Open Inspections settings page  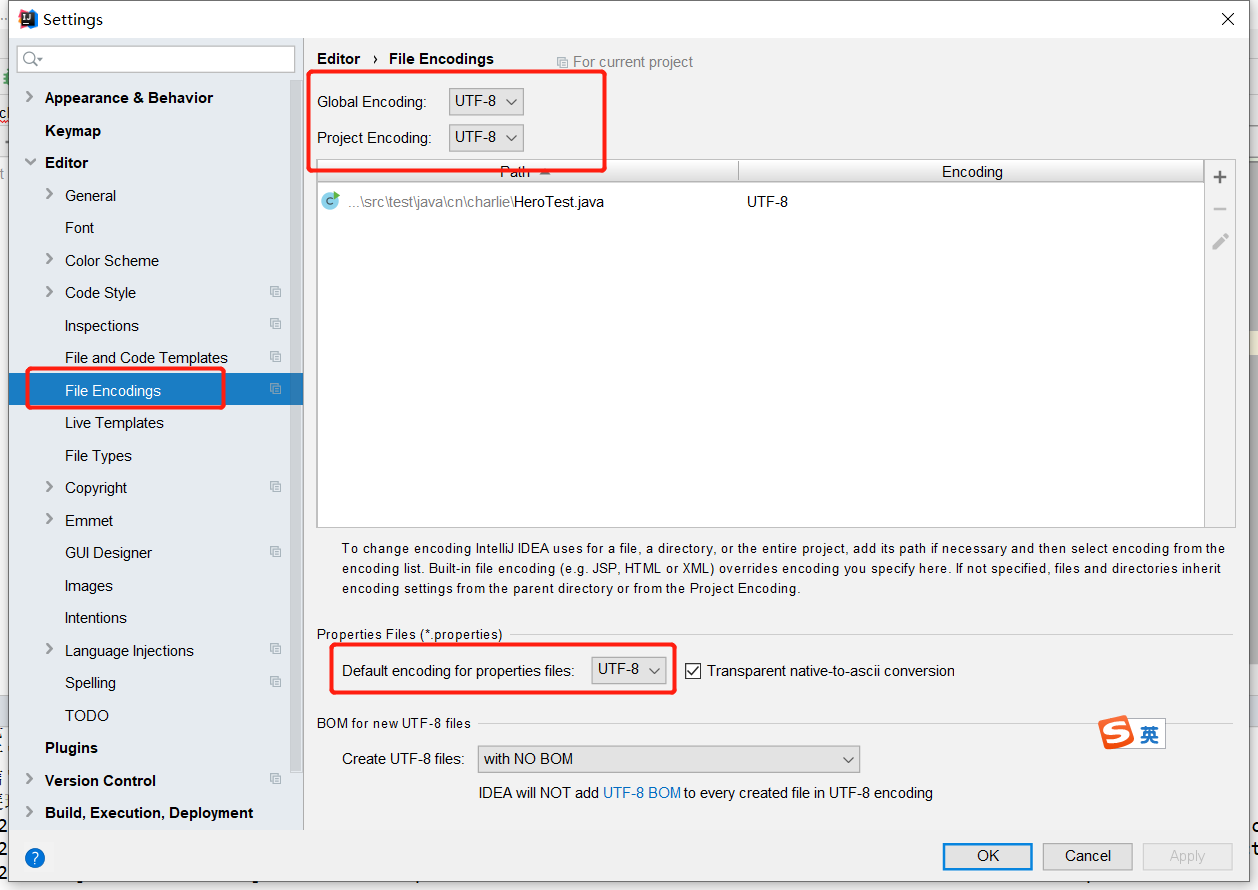[x=102, y=326]
